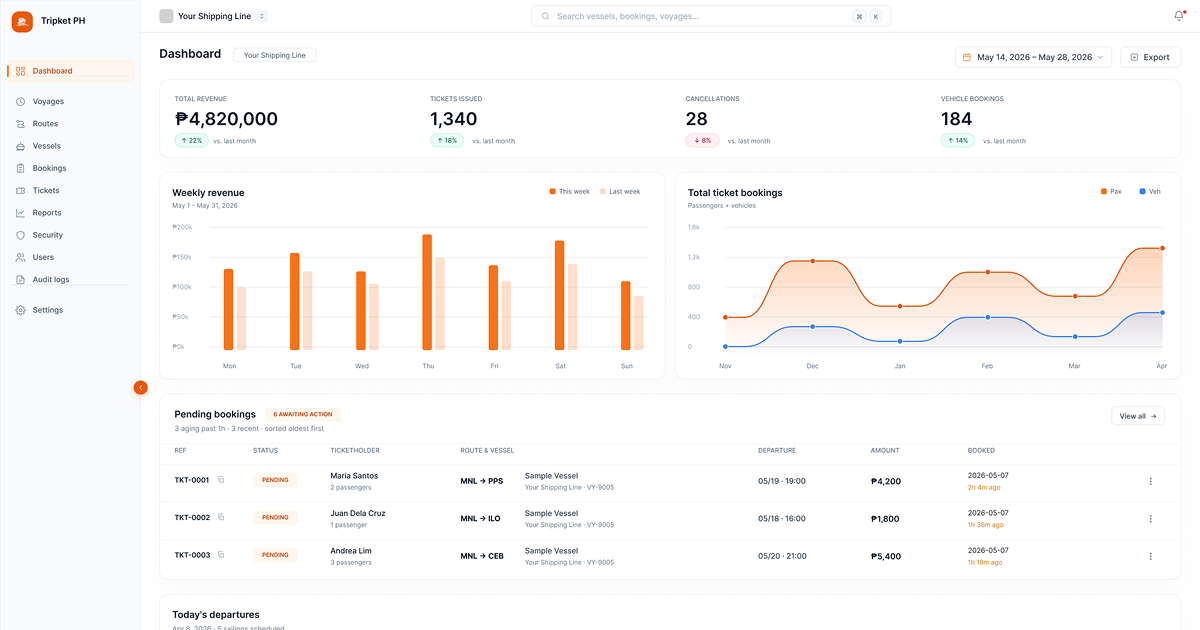Click the Users people icon
This screenshot has width=1200, height=630.
coord(21,257)
